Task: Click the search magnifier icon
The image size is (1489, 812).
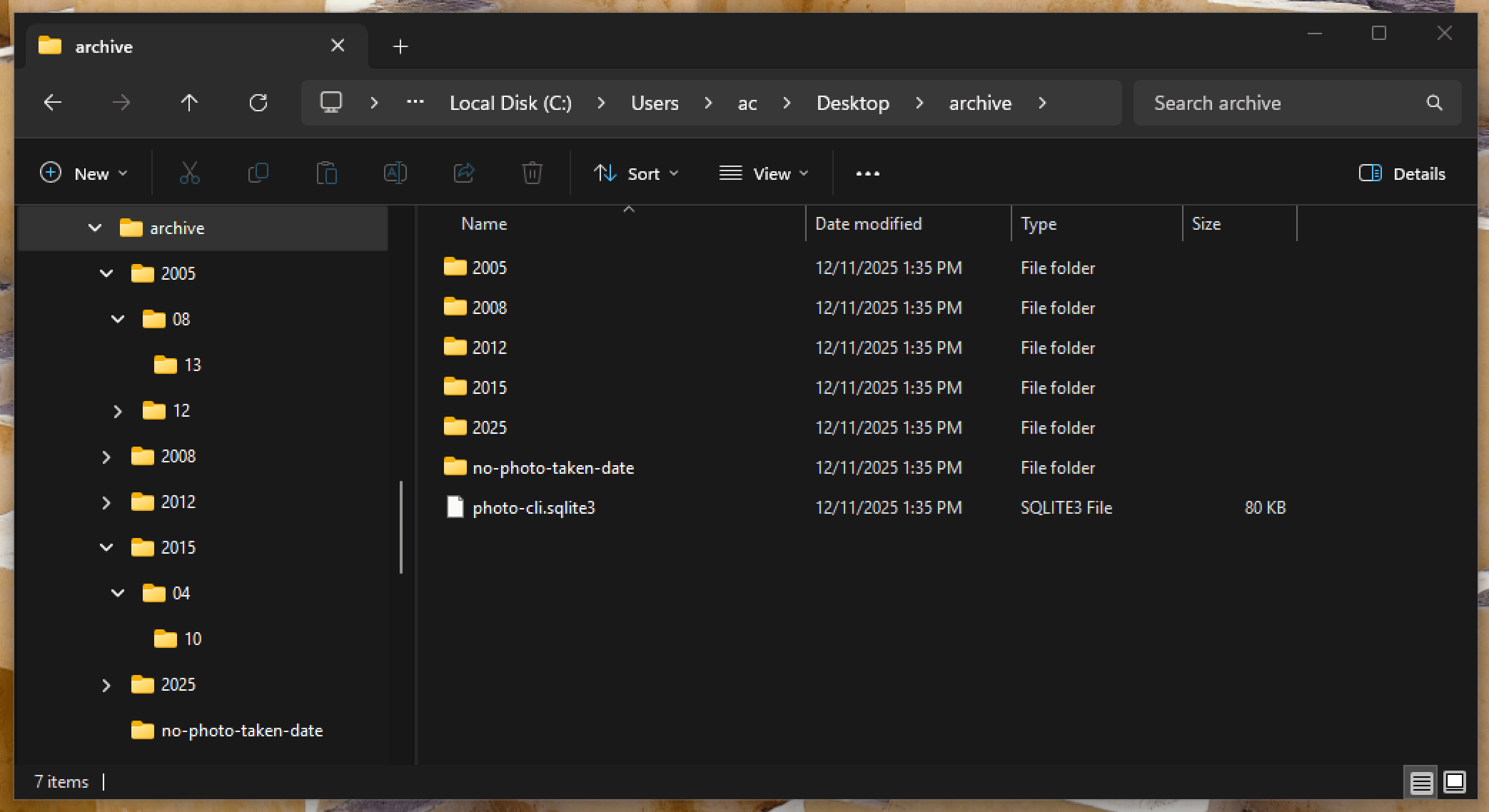Action: tap(1434, 103)
